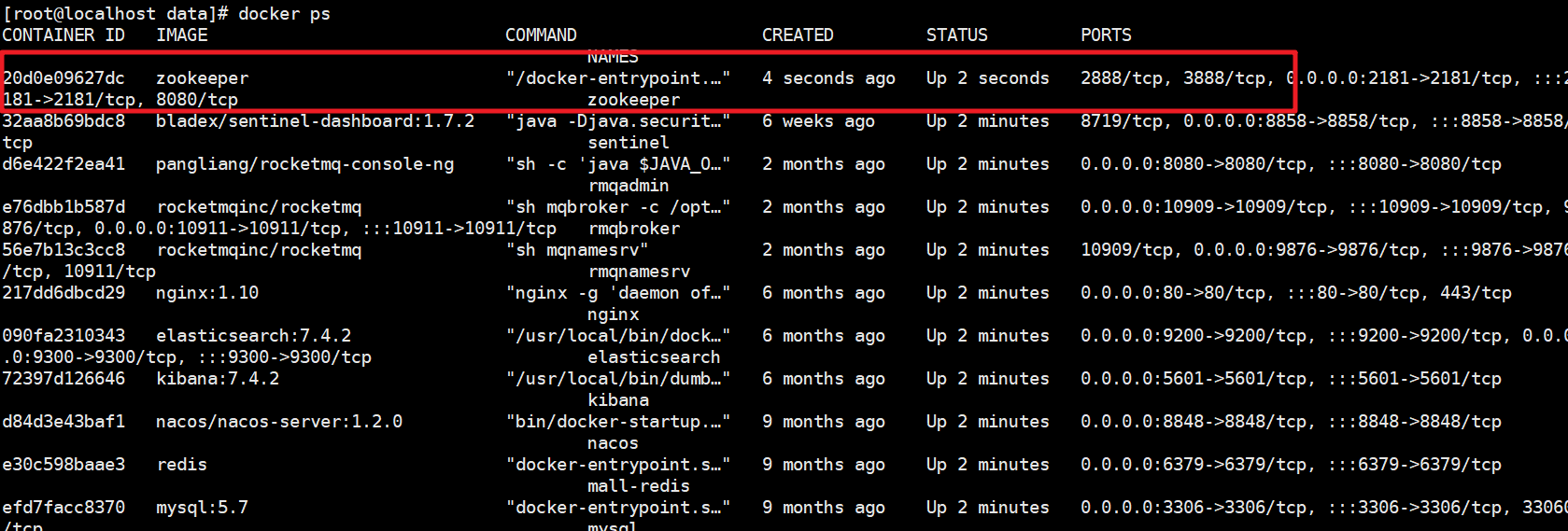Click container ID efd7facc8370
Viewport: 1568px width, 531px height.
point(64,508)
